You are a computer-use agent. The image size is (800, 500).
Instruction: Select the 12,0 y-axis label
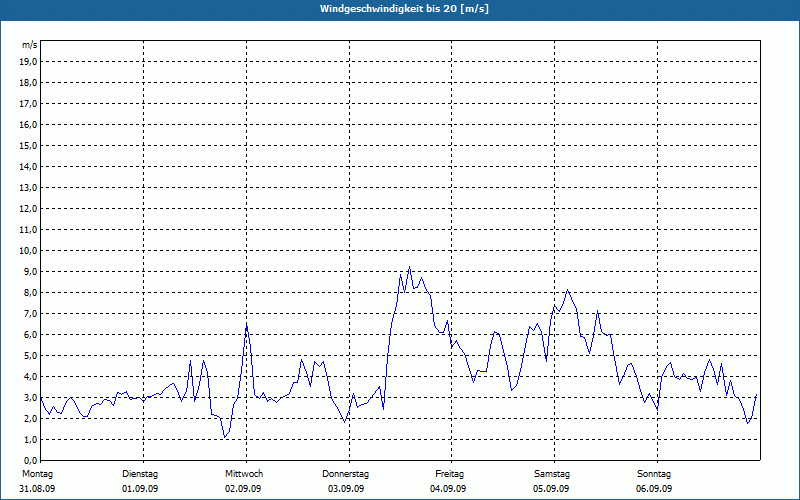[x=27, y=209]
